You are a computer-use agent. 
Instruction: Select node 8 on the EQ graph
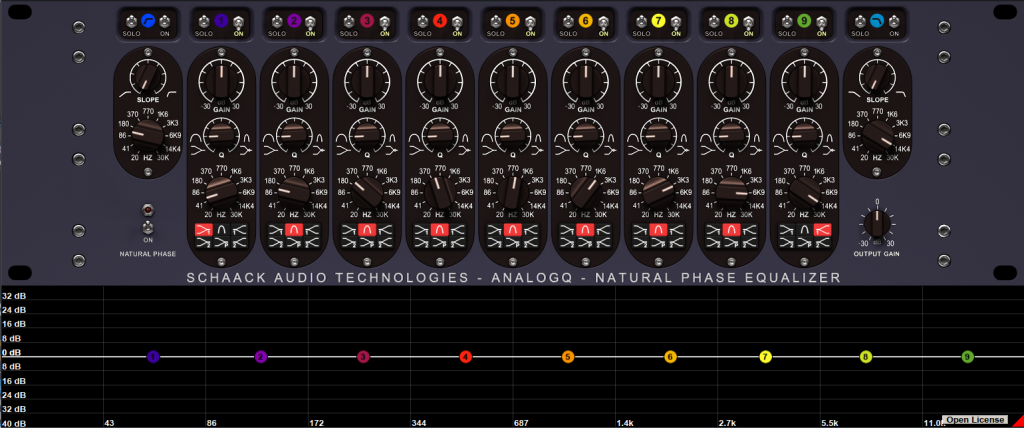[x=865, y=357]
